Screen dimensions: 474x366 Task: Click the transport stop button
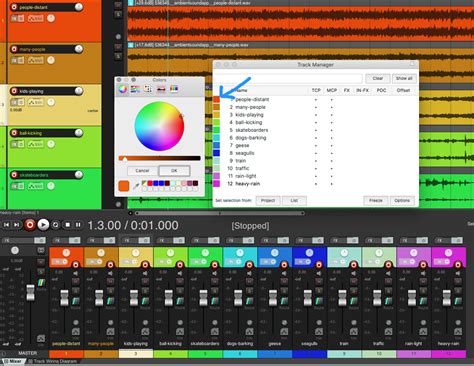tap(67, 225)
